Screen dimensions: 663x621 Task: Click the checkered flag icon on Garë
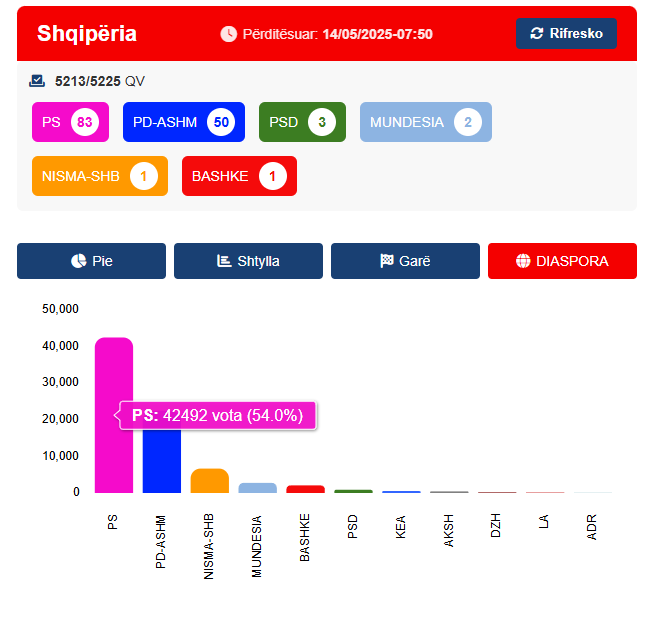click(386, 261)
